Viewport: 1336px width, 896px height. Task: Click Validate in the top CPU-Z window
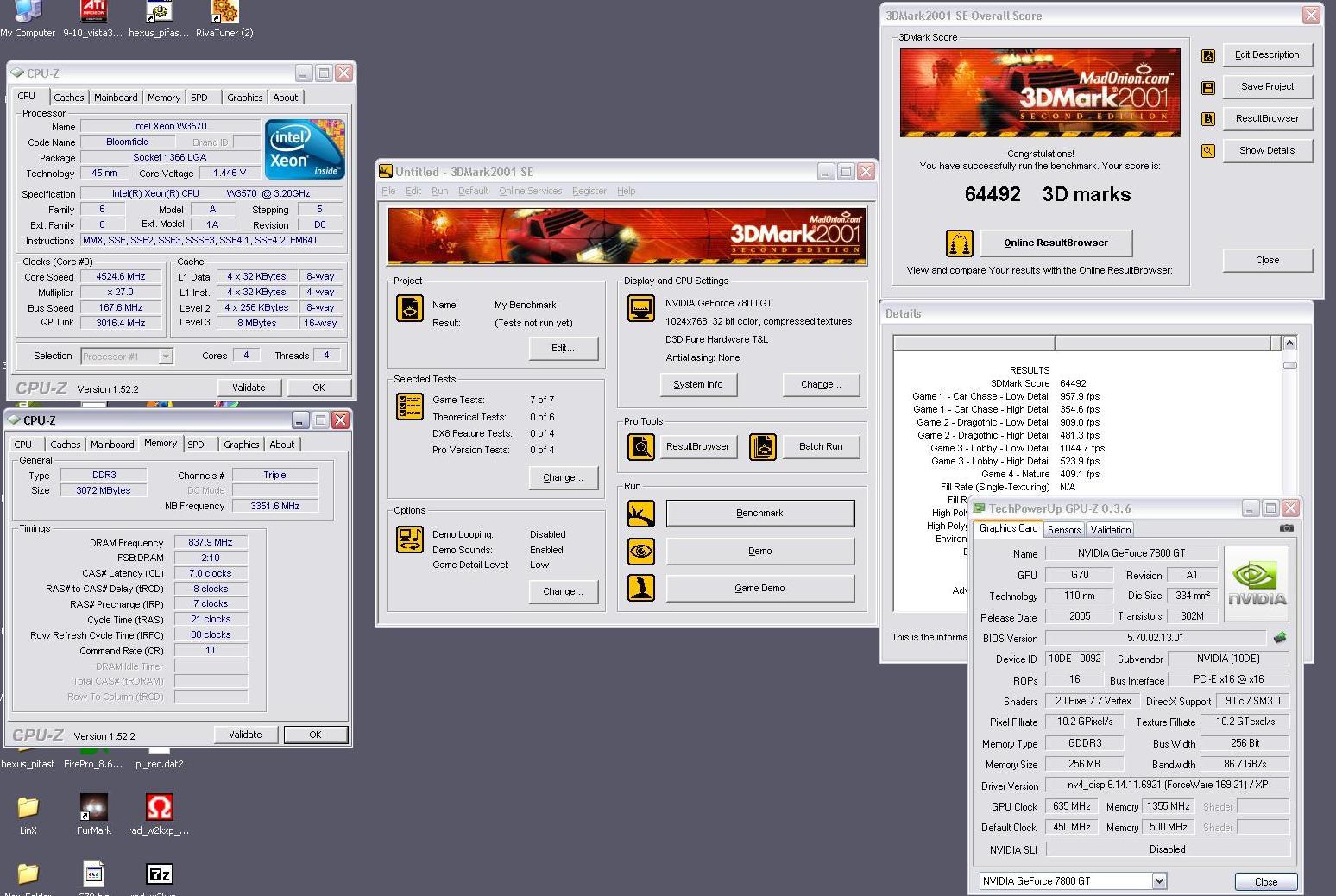[x=249, y=388]
